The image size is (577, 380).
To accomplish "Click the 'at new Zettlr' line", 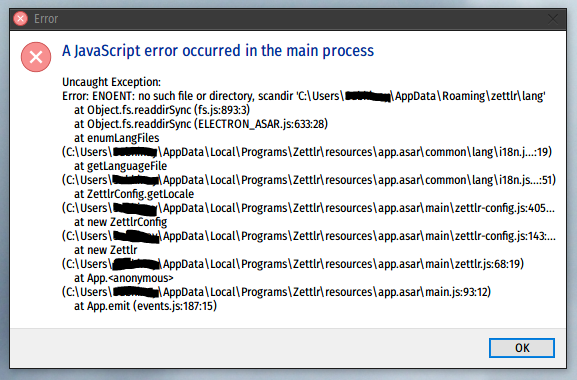I will [106, 250].
